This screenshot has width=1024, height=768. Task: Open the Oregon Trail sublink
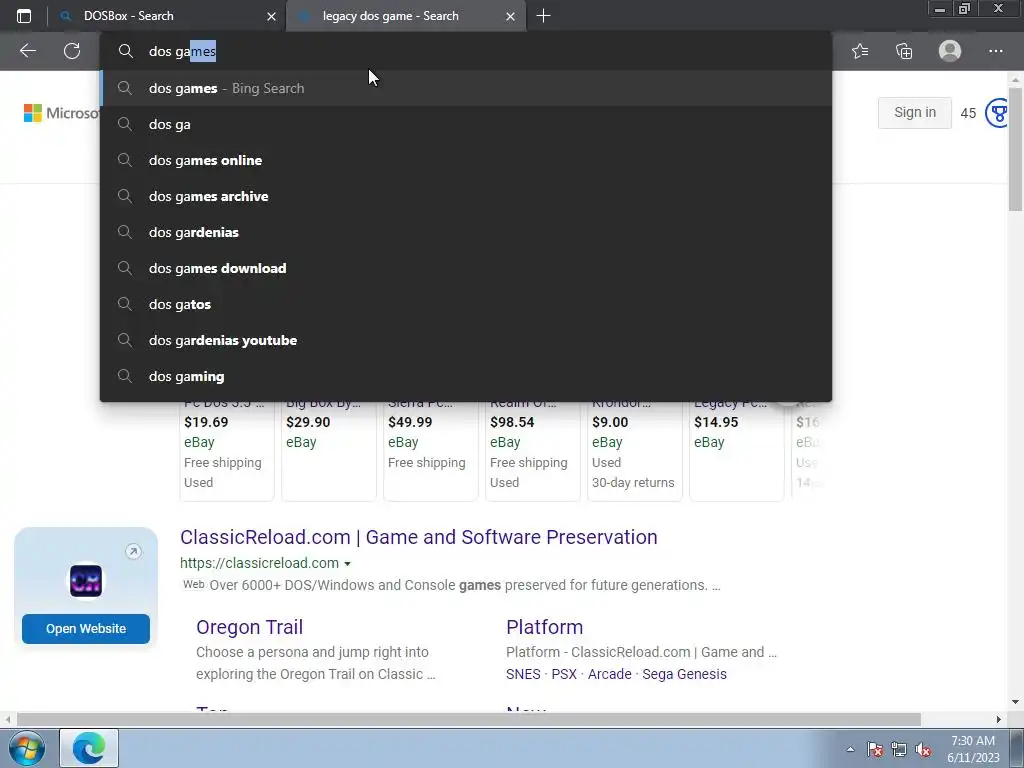point(249,627)
